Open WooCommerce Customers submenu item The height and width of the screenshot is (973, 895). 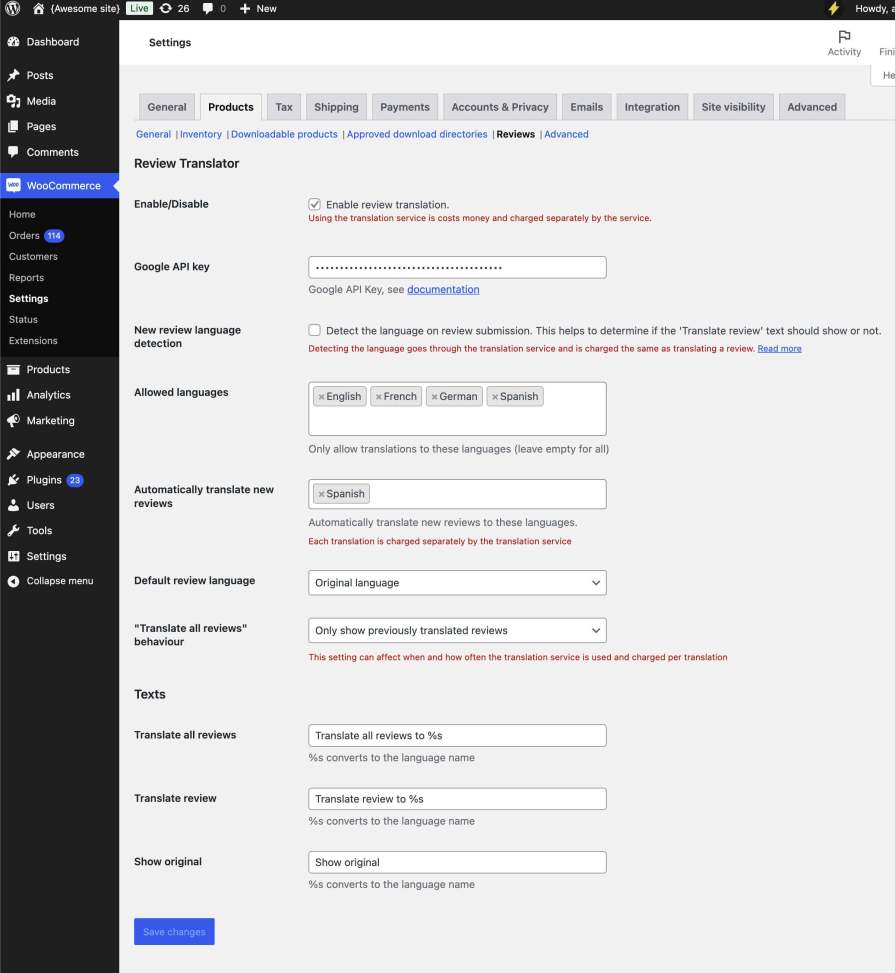click(x=33, y=256)
